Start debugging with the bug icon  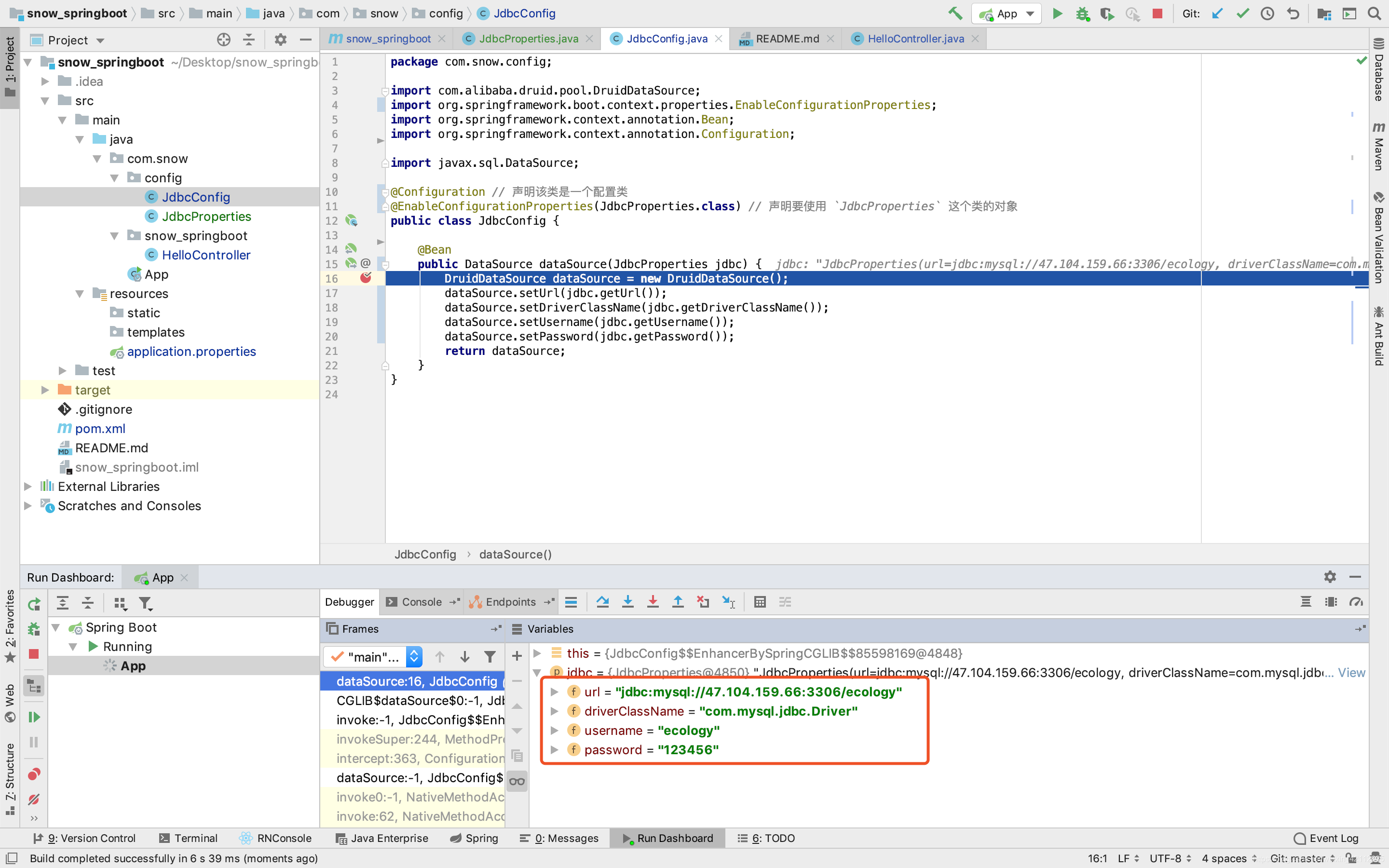1082,13
